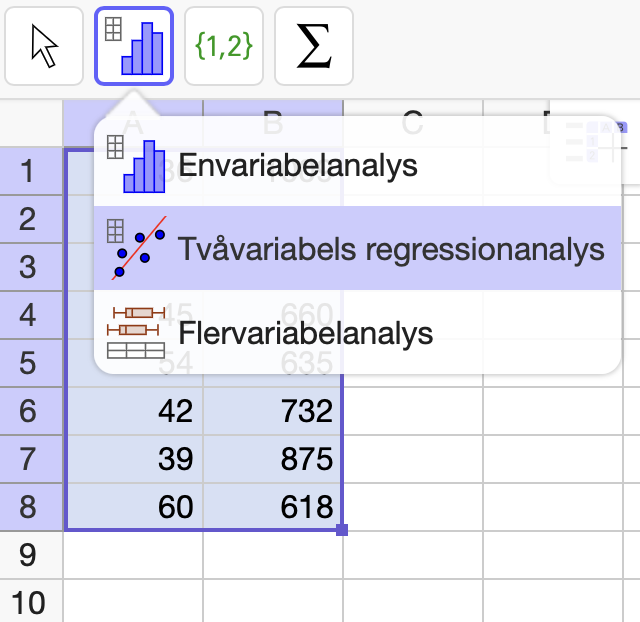This screenshot has width=640, height=622.
Task: Click cell containing 732
Action: (x=272, y=411)
